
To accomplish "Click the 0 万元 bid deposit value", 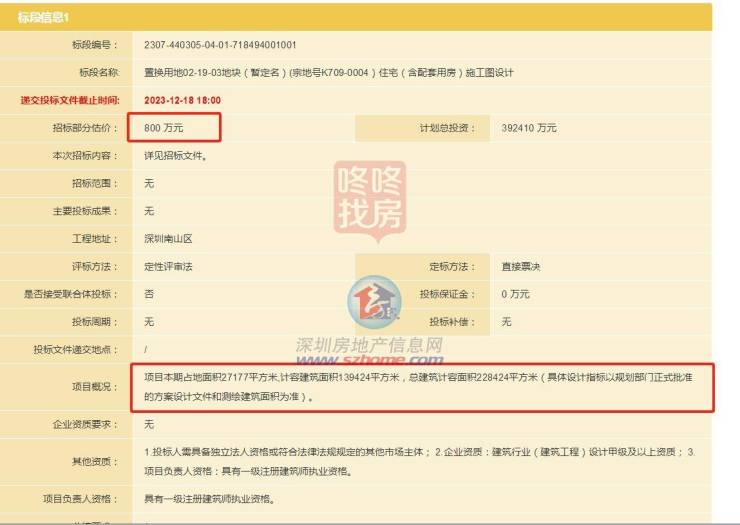I will (515, 294).
